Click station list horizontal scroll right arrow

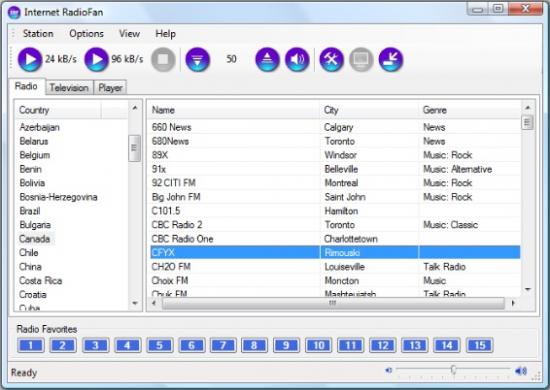pyautogui.click(x=513, y=303)
